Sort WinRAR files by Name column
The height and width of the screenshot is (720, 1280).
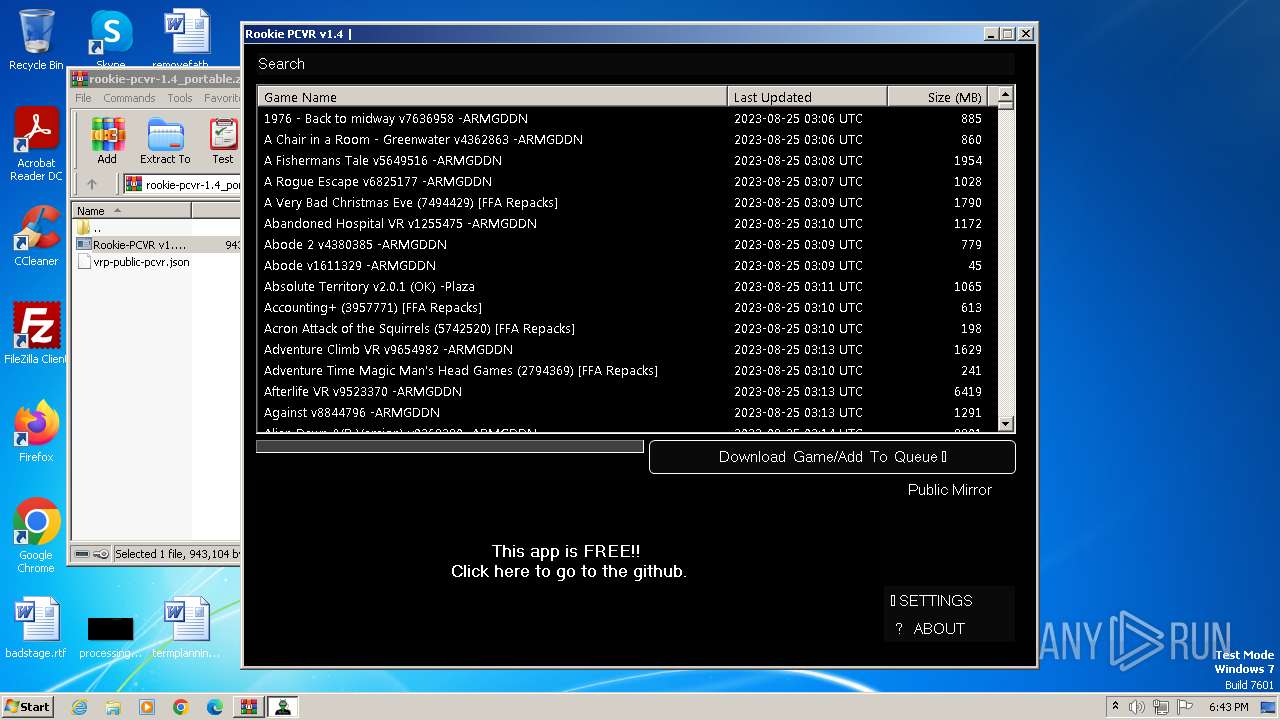(x=131, y=211)
